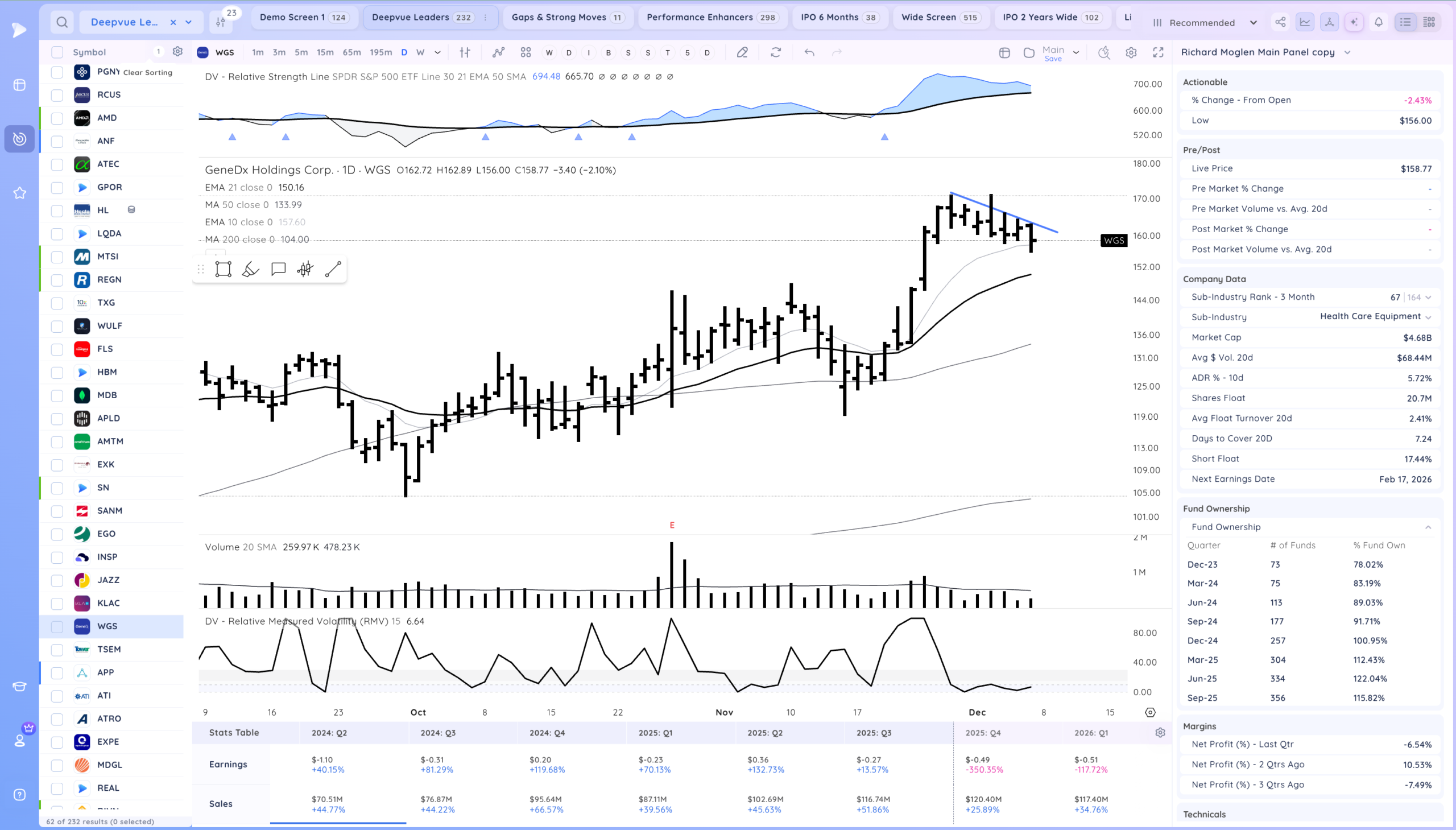Image resolution: width=1456 pixels, height=830 pixels.
Task: Click the refresh chart icon
Action: click(776, 52)
